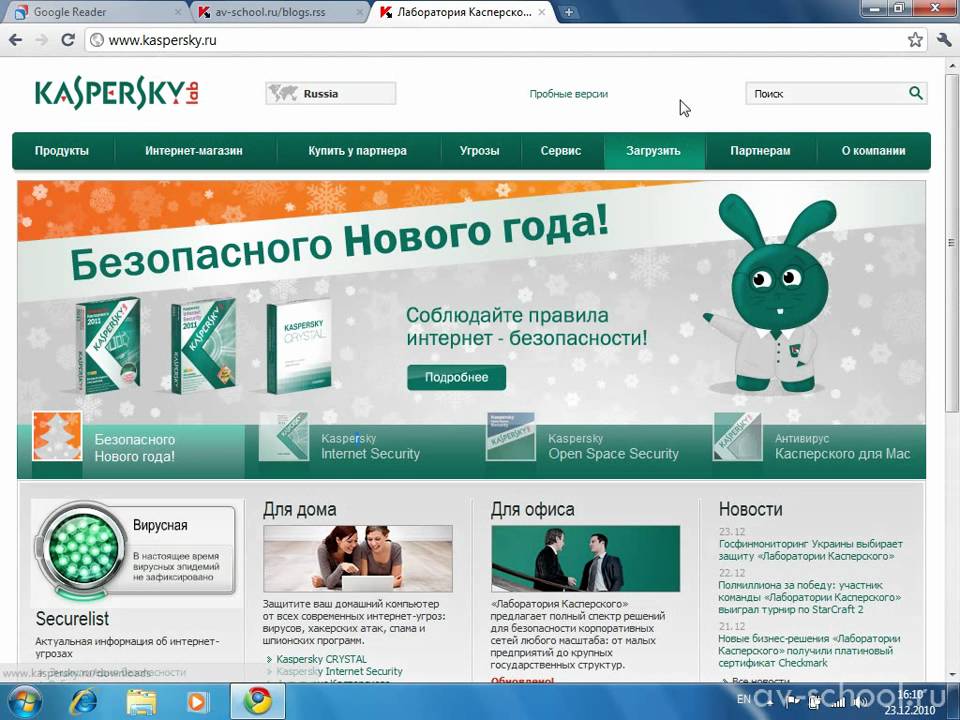Open the Kaspersky Internet Security text link
The width and height of the screenshot is (960, 720).
(x=339, y=671)
